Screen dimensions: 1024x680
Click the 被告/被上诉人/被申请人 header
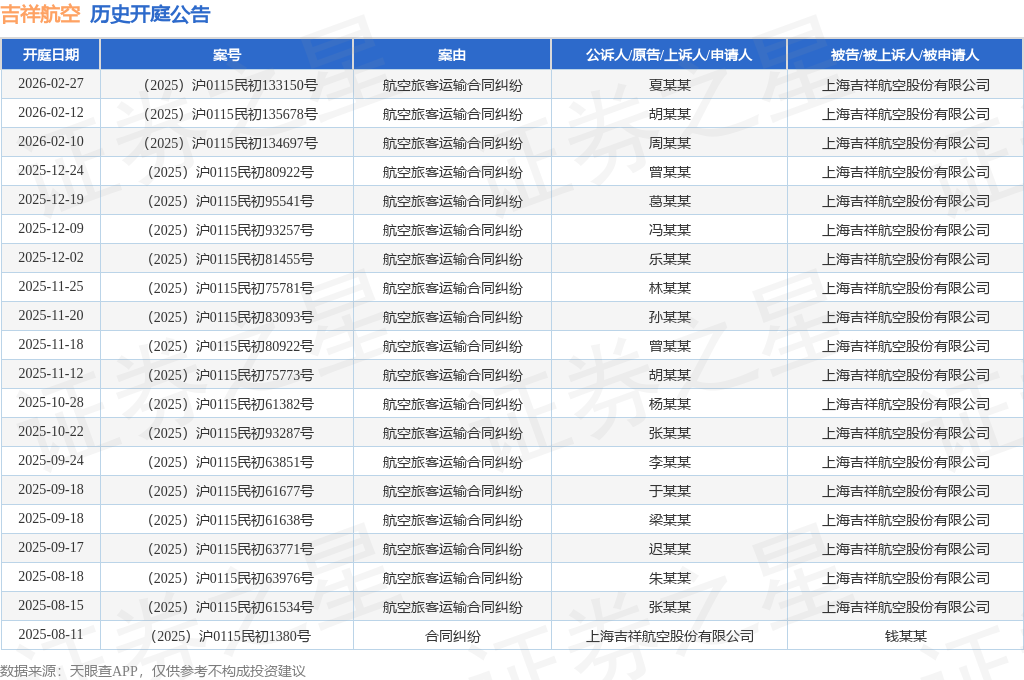pyautogui.click(x=905, y=55)
